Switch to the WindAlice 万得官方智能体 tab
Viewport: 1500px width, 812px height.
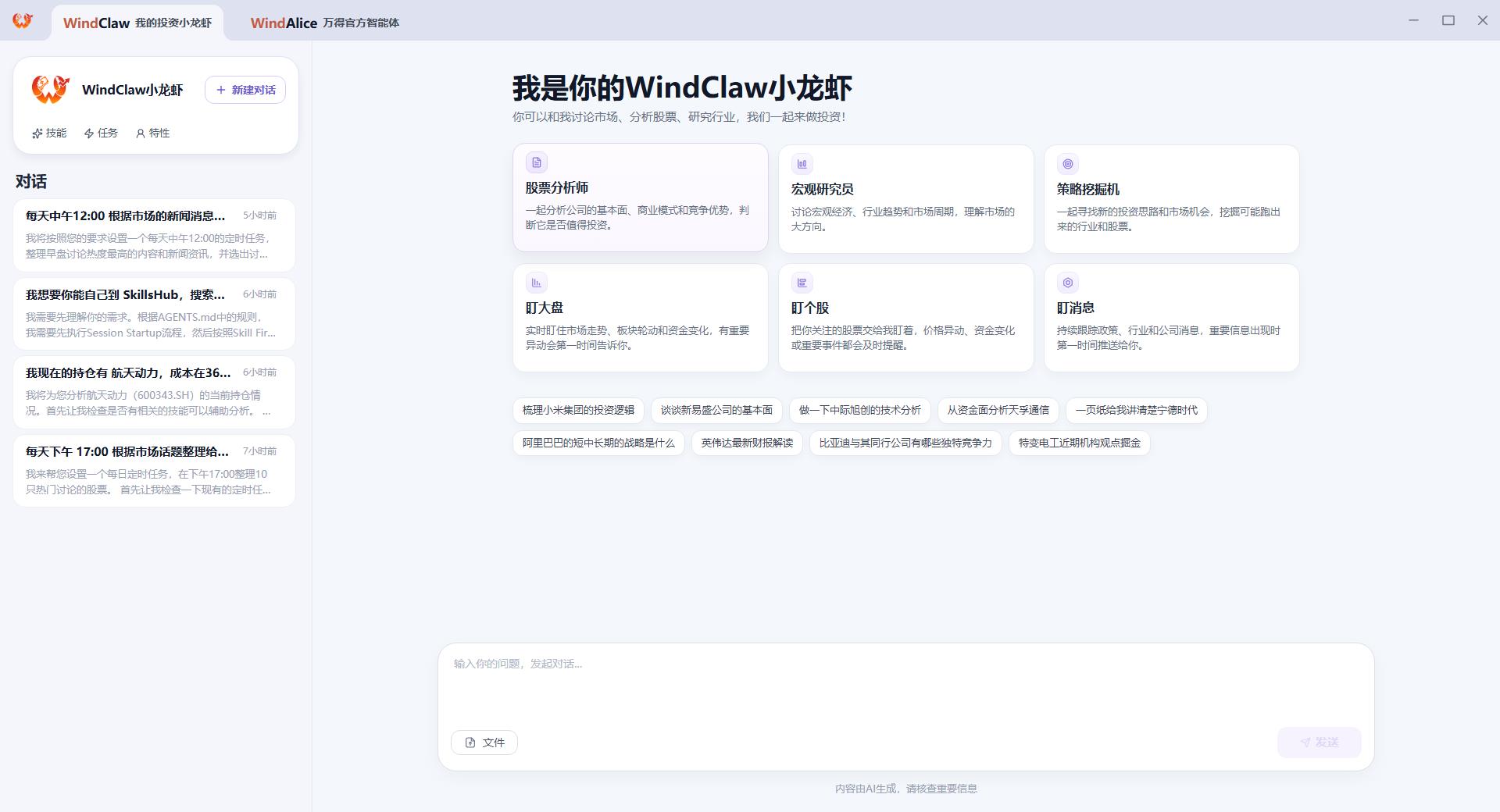pos(324,23)
